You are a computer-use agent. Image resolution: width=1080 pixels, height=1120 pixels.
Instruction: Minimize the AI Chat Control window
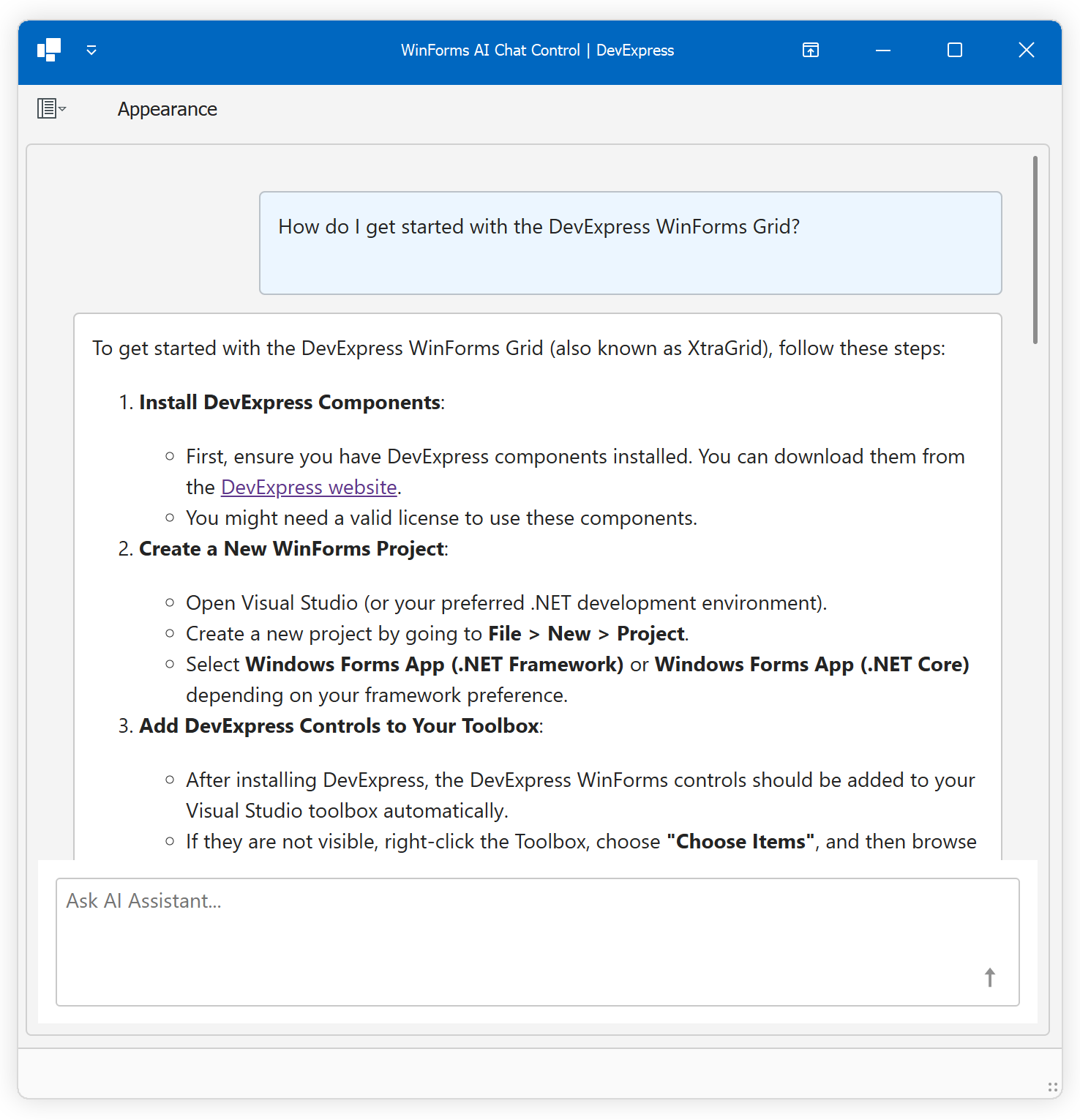click(x=883, y=50)
